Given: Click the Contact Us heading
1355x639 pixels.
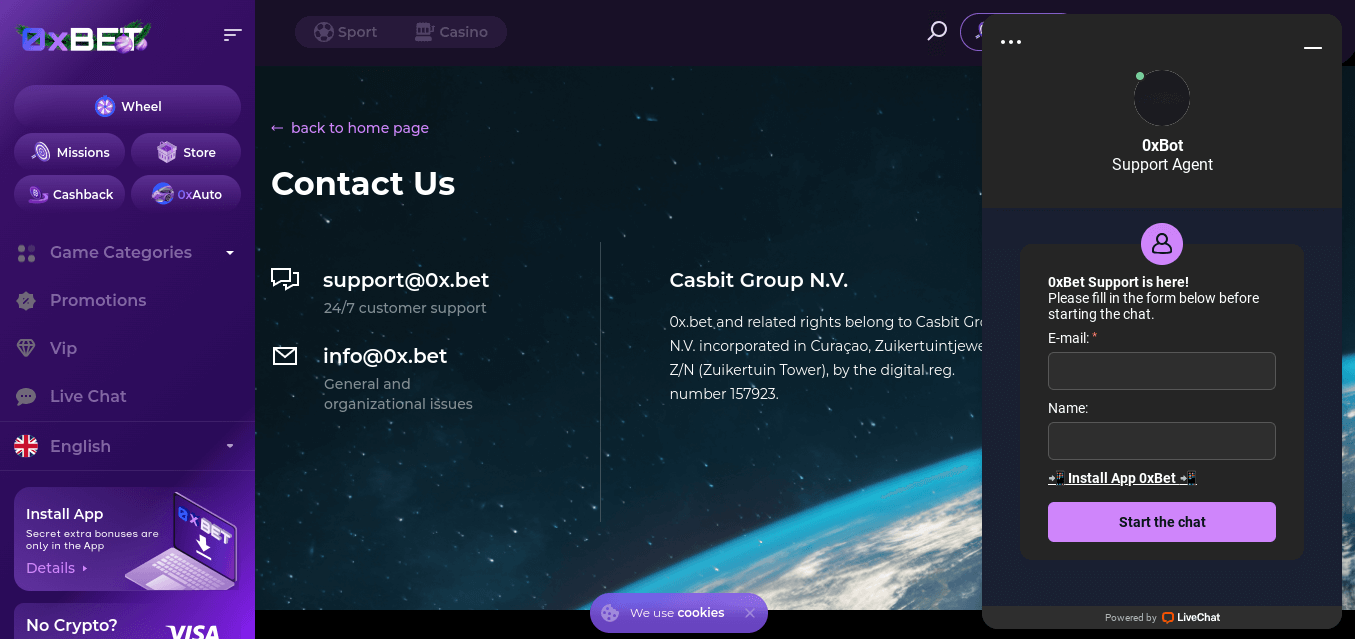Looking at the screenshot, I should tap(363, 183).
